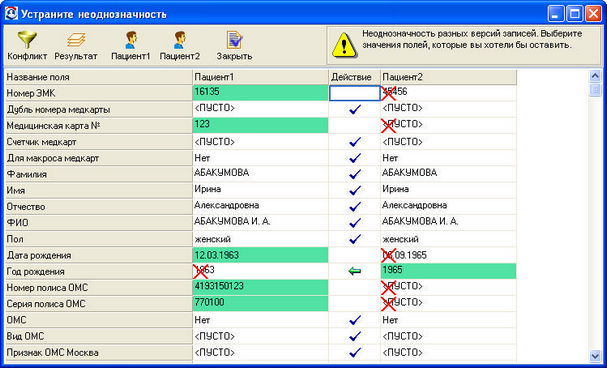This screenshot has width=607, height=368.
Task: Select Пациент1 birth date 12.03.1963
Action: pos(261,255)
